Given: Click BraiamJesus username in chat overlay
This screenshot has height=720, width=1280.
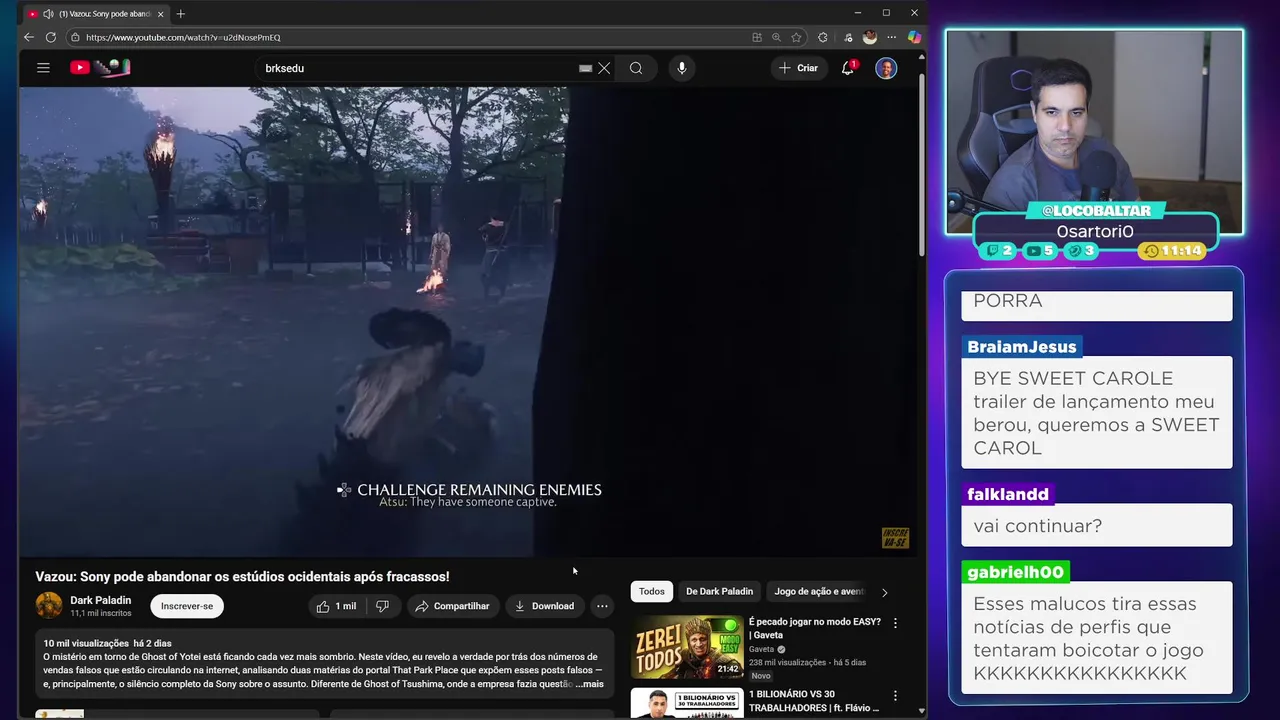Looking at the screenshot, I should coord(1022,347).
